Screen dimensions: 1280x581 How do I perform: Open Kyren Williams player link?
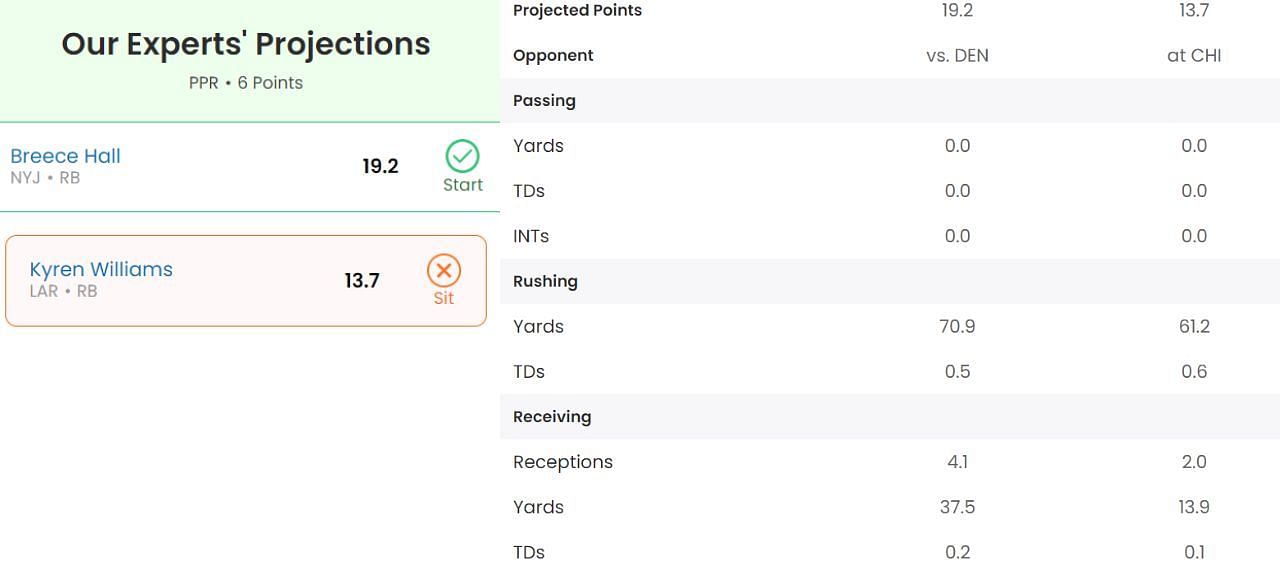pyautogui.click(x=101, y=269)
